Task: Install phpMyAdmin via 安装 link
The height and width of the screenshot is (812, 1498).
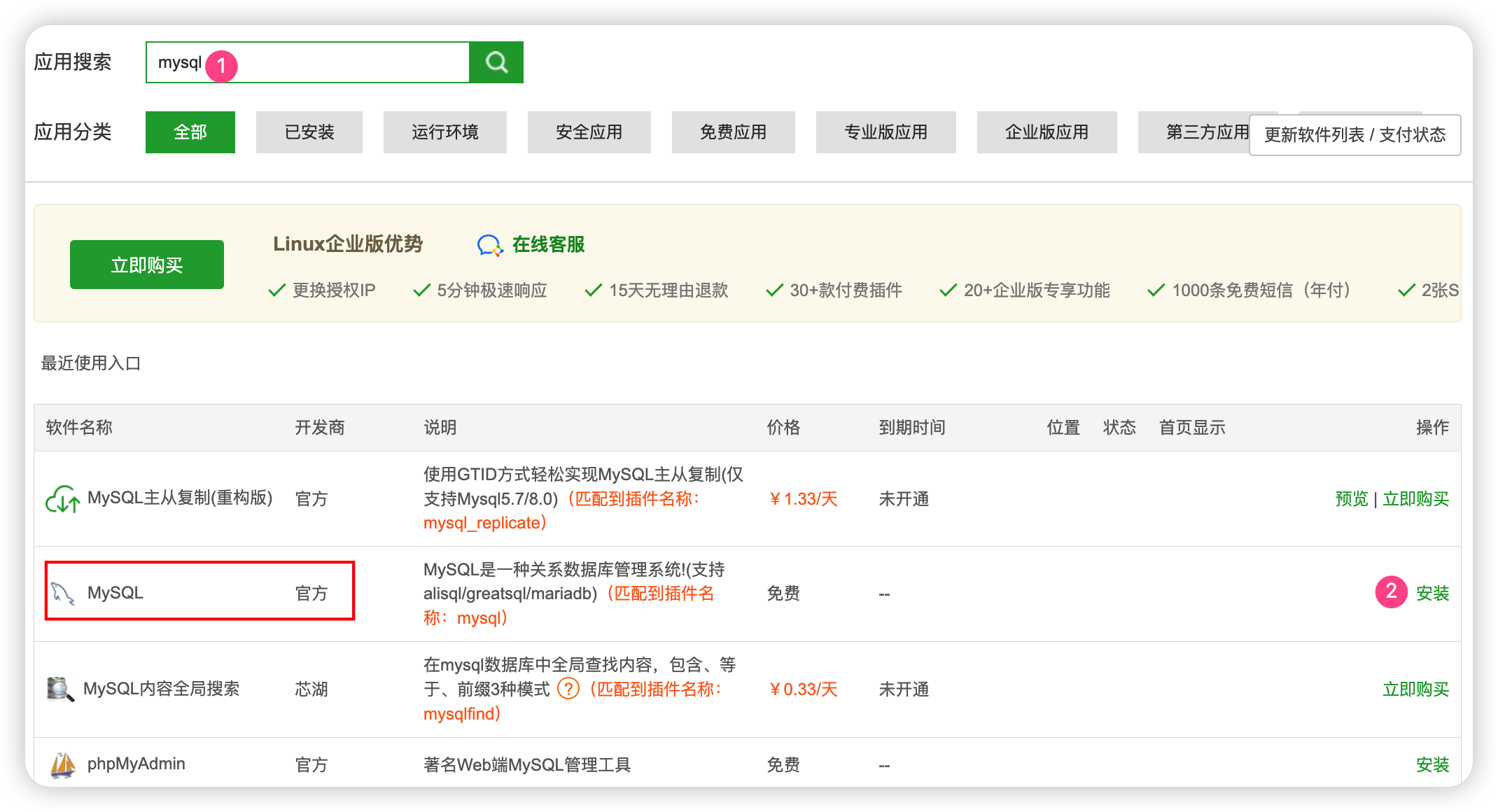Action: click(x=1433, y=765)
